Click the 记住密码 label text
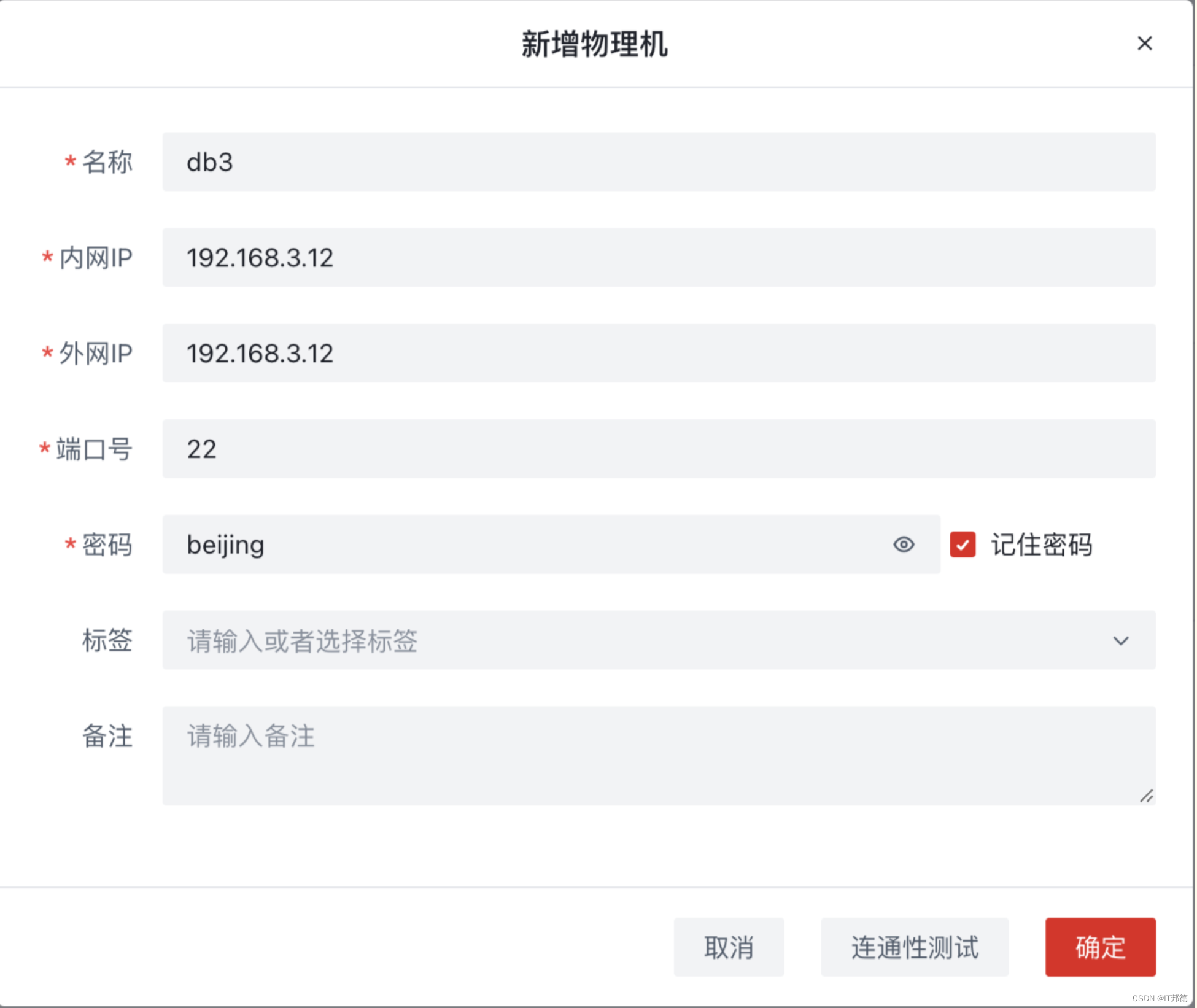Image resolution: width=1197 pixels, height=1008 pixels. (x=1042, y=545)
